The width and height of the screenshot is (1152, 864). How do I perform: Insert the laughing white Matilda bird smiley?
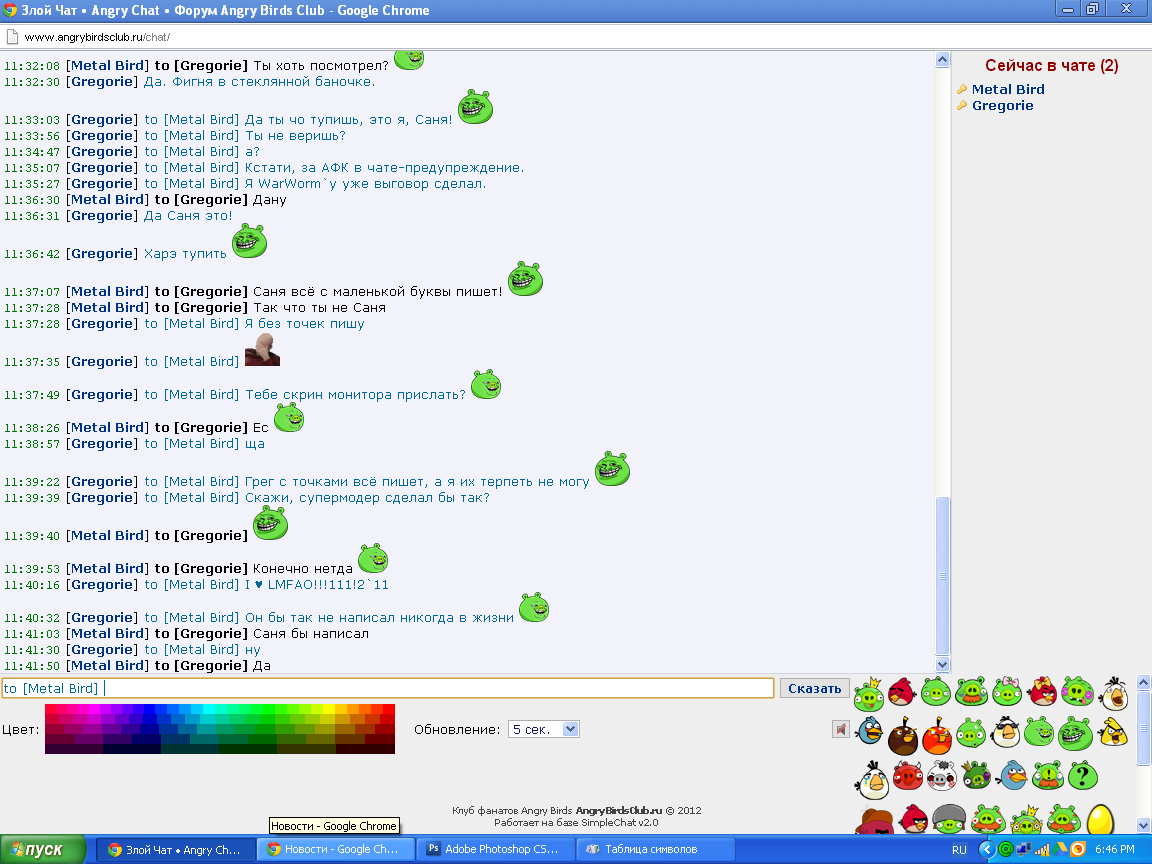[x=1114, y=693]
